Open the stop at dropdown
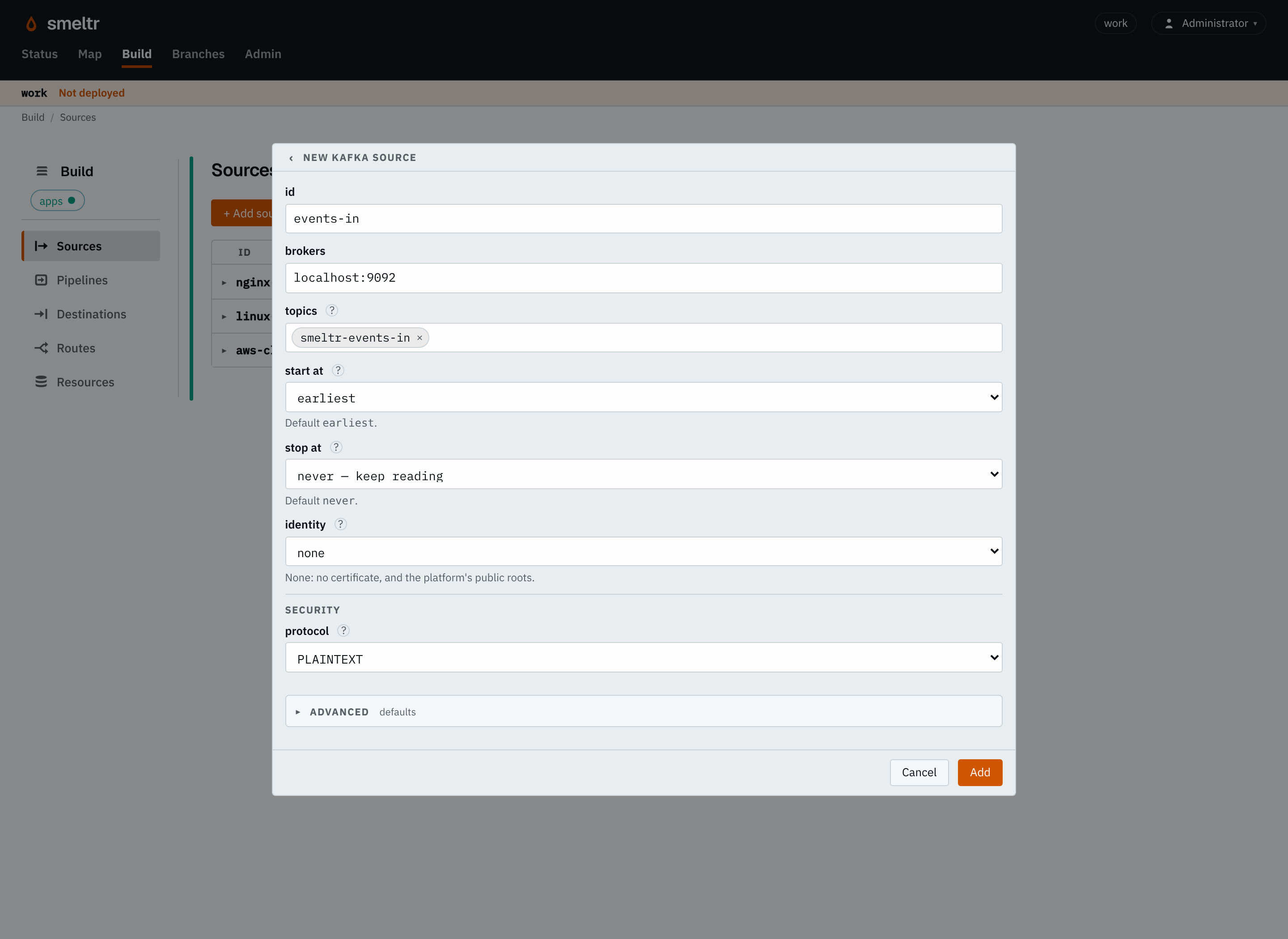This screenshot has height=939, width=1288. click(x=644, y=474)
